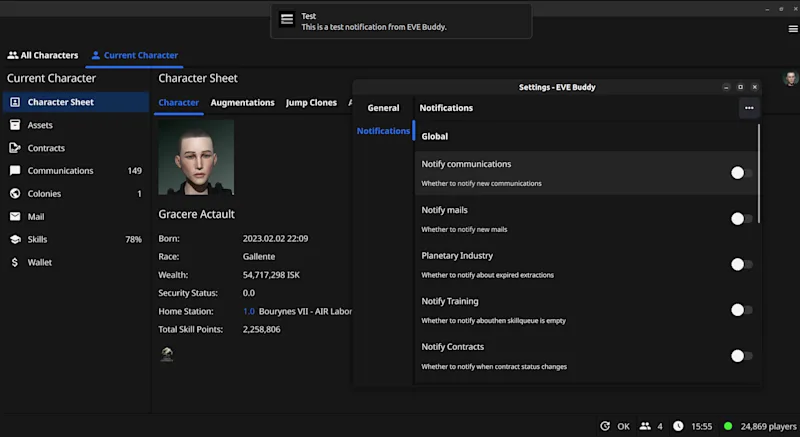The image size is (800, 437).
Task: Click the Wealth value 54,717,298 ISK
Action: point(271,275)
